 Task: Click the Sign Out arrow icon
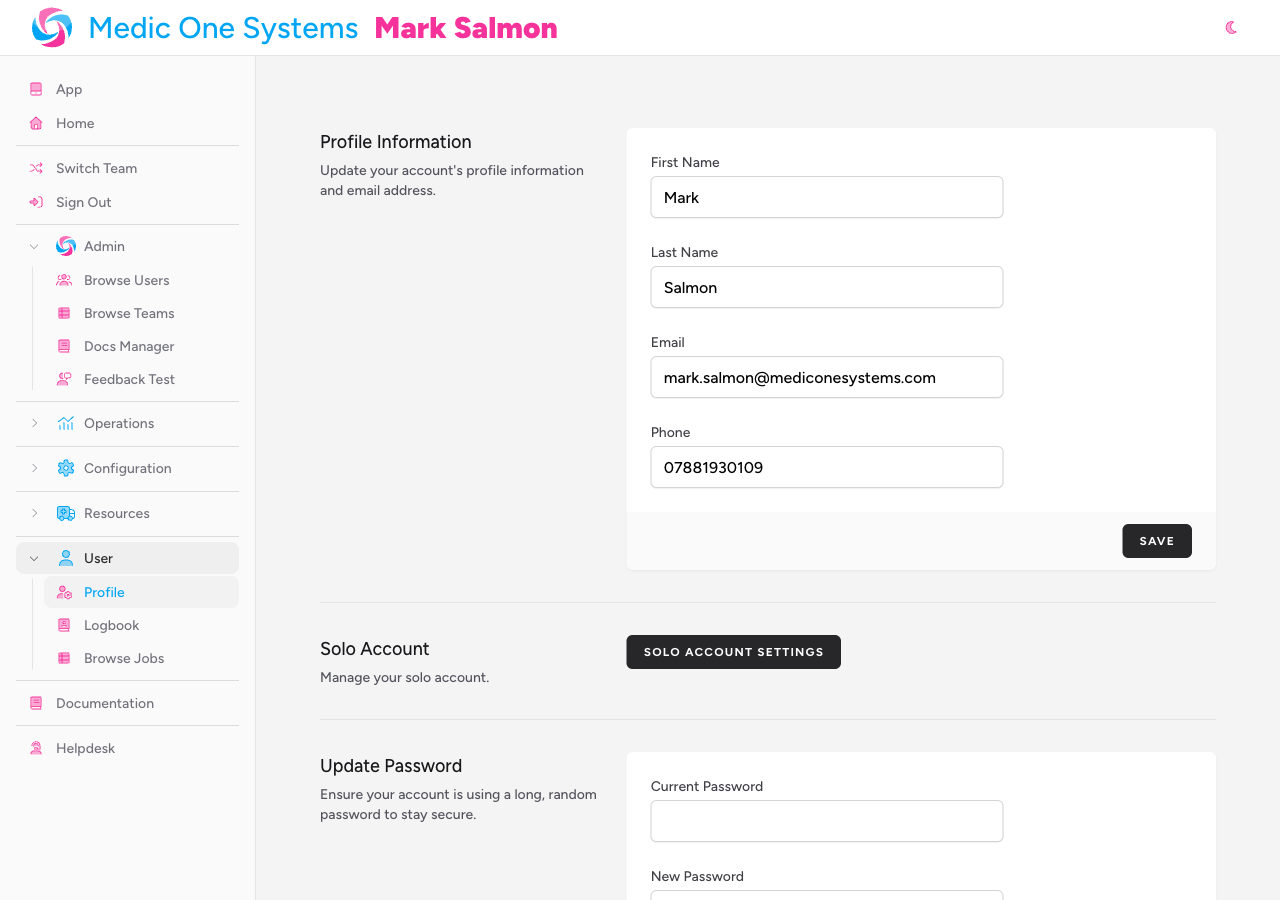[x=35, y=202]
